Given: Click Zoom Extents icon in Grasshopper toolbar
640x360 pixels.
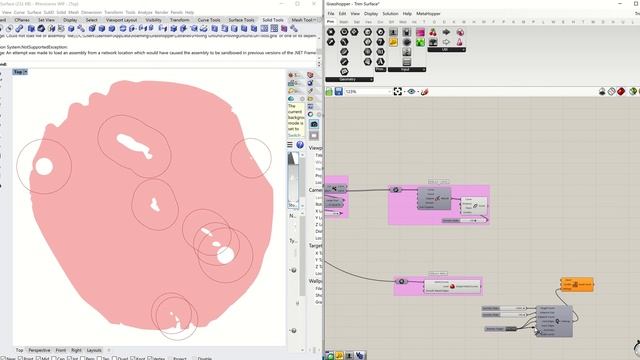Looking at the screenshot, I should coord(398,92).
